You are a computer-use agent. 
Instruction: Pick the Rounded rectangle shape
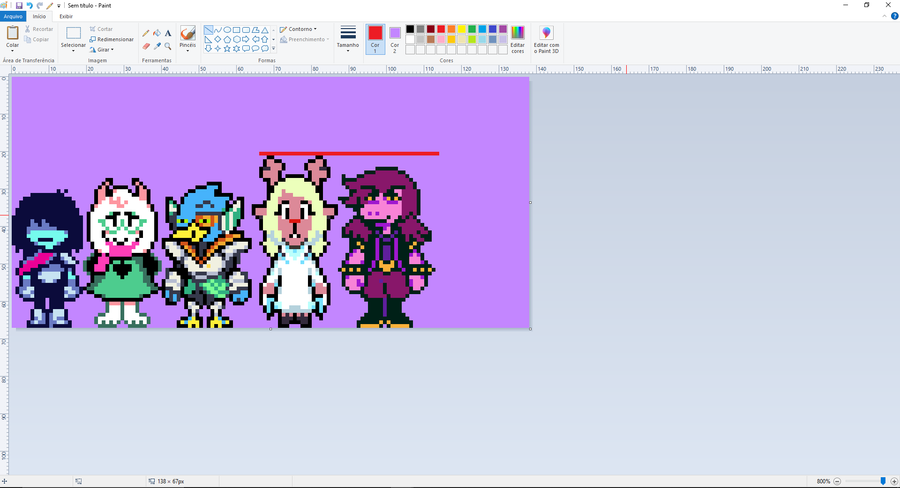click(246, 30)
